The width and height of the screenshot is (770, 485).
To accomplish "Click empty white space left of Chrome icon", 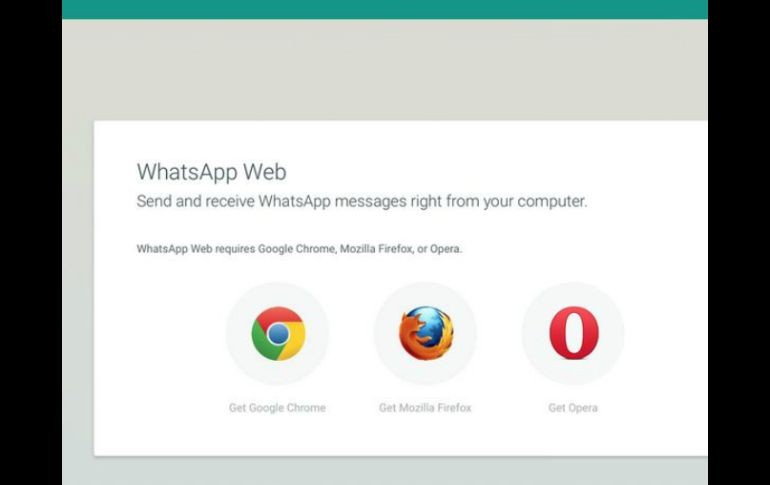I will click(x=162, y=334).
